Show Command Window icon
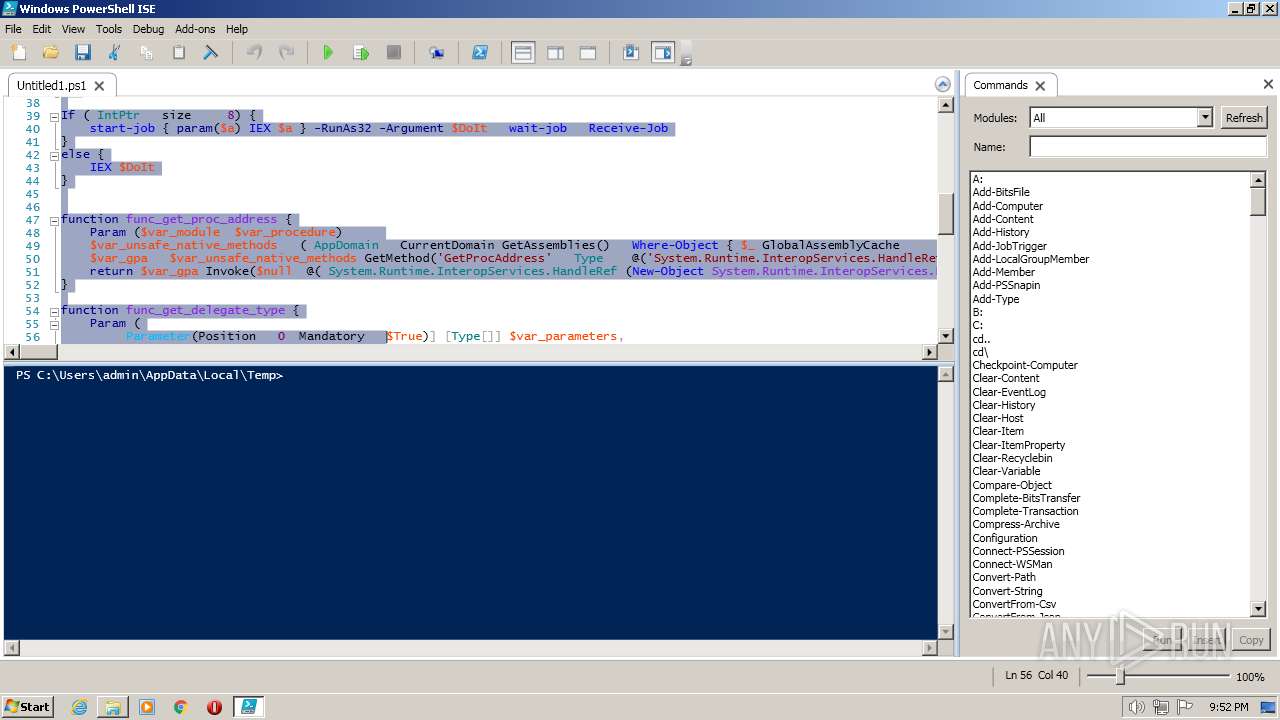 click(x=631, y=52)
